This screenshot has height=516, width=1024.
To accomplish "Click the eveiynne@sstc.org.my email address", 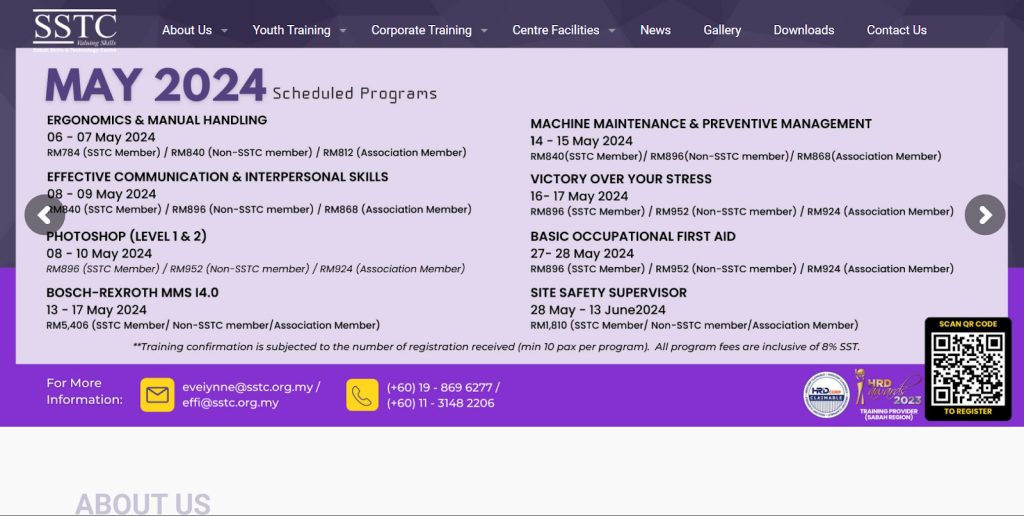I will click(x=249, y=387).
